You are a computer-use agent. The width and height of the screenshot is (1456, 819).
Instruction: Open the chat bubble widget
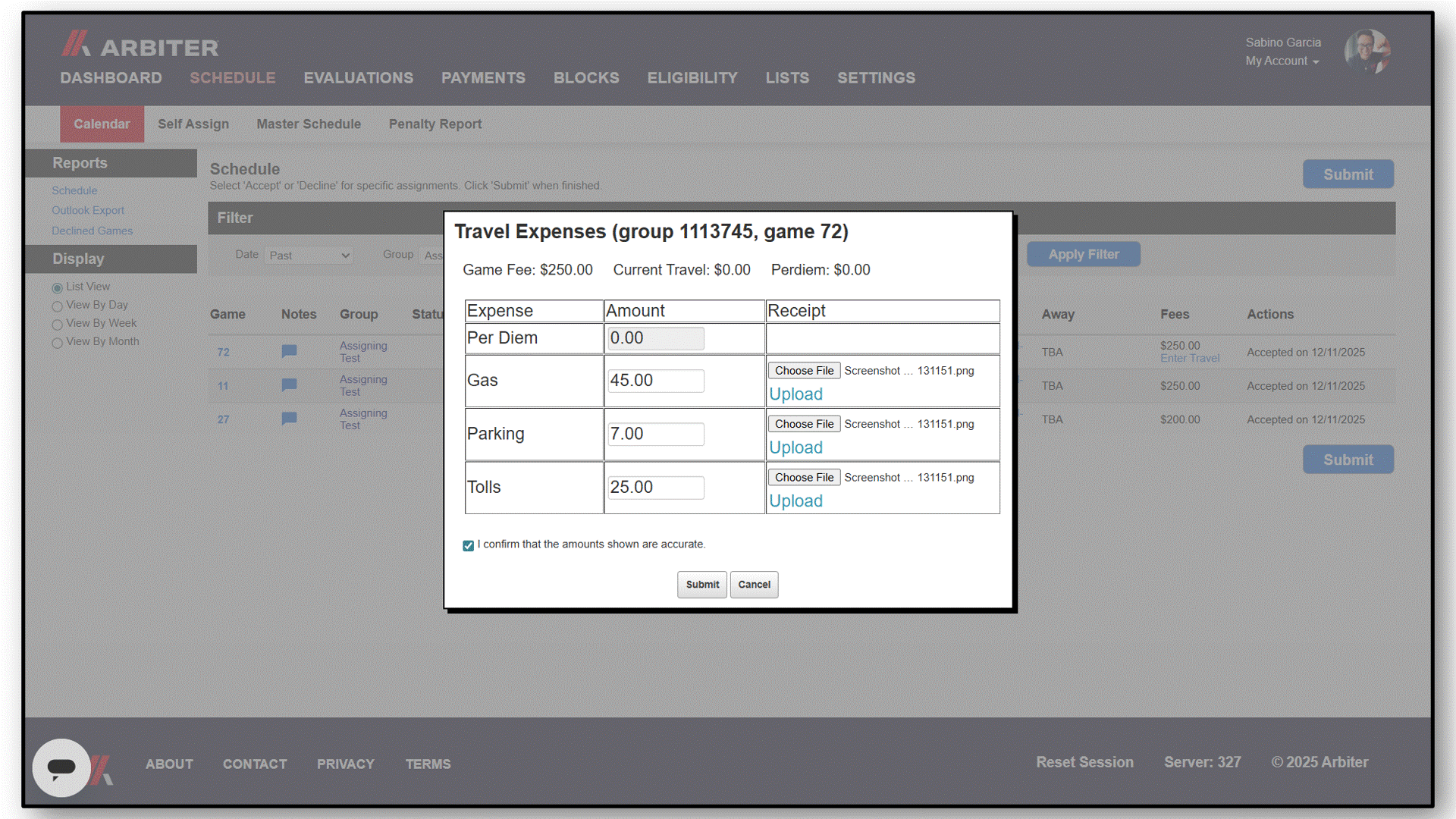coord(61,767)
